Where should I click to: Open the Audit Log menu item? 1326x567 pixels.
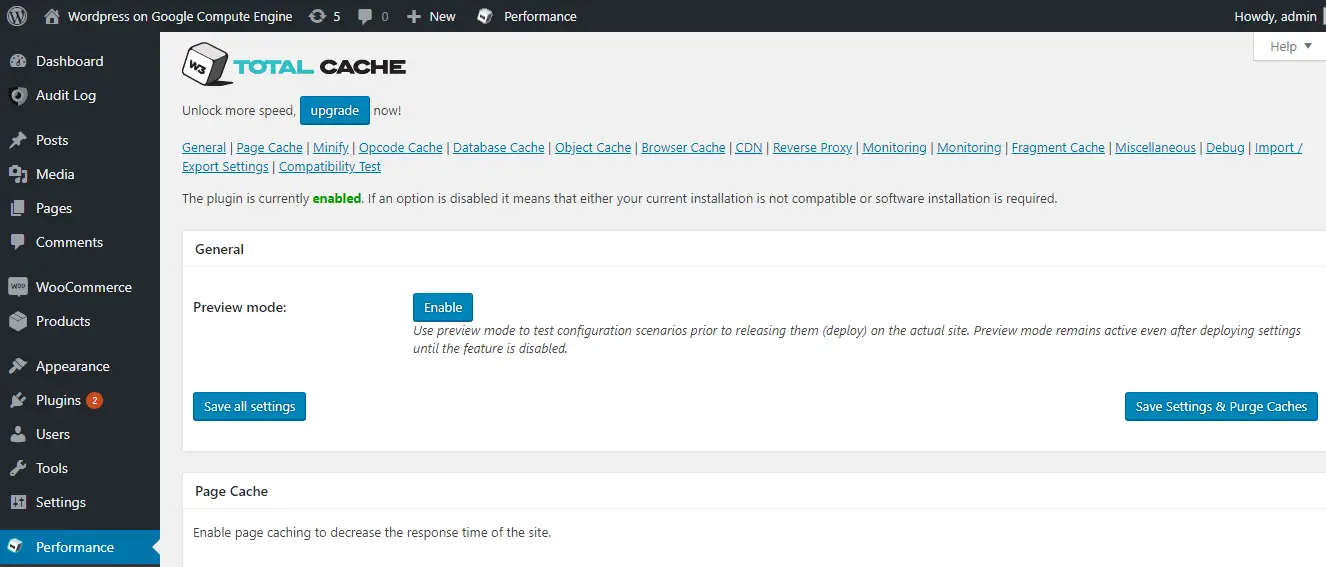pos(80,95)
